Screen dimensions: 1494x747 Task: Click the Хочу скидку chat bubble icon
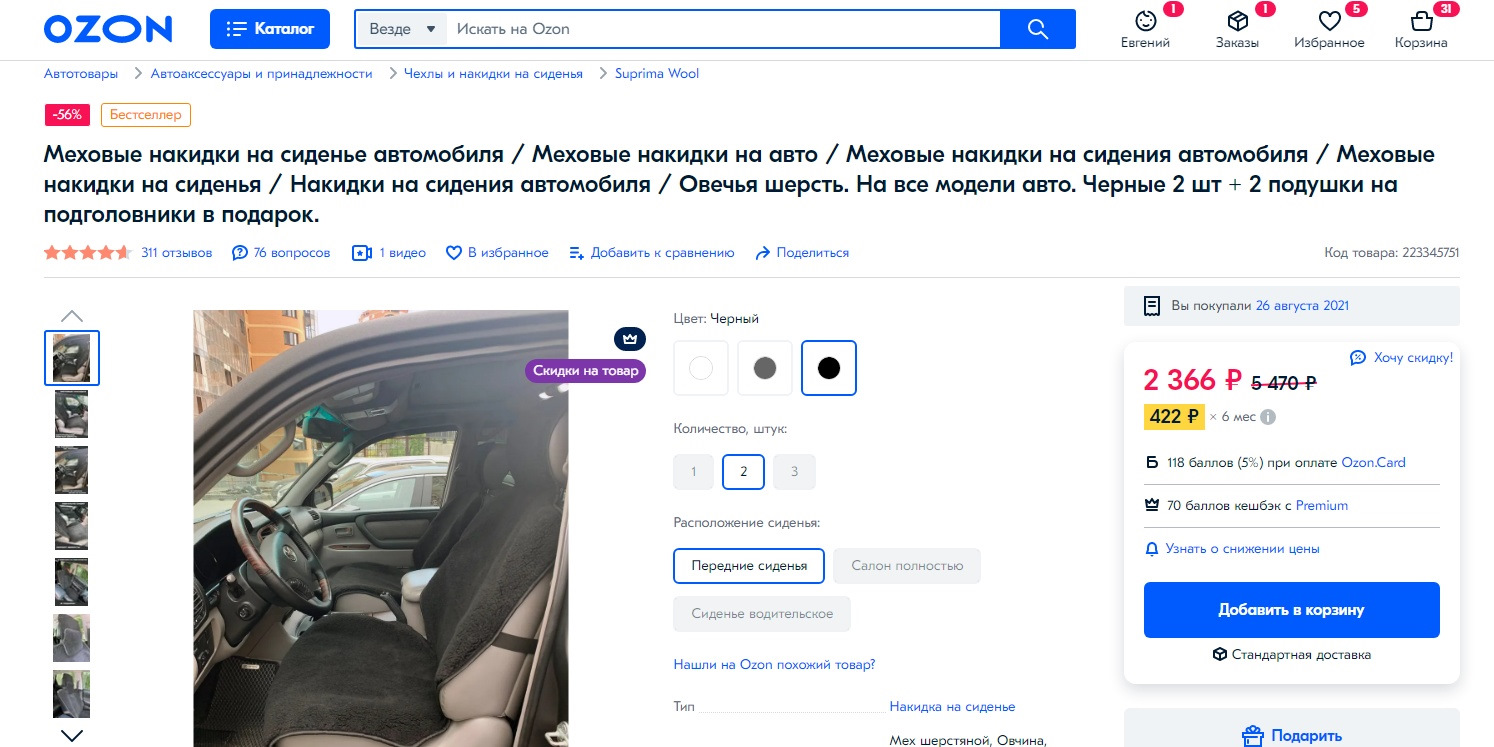click(x=1357, y=357)
